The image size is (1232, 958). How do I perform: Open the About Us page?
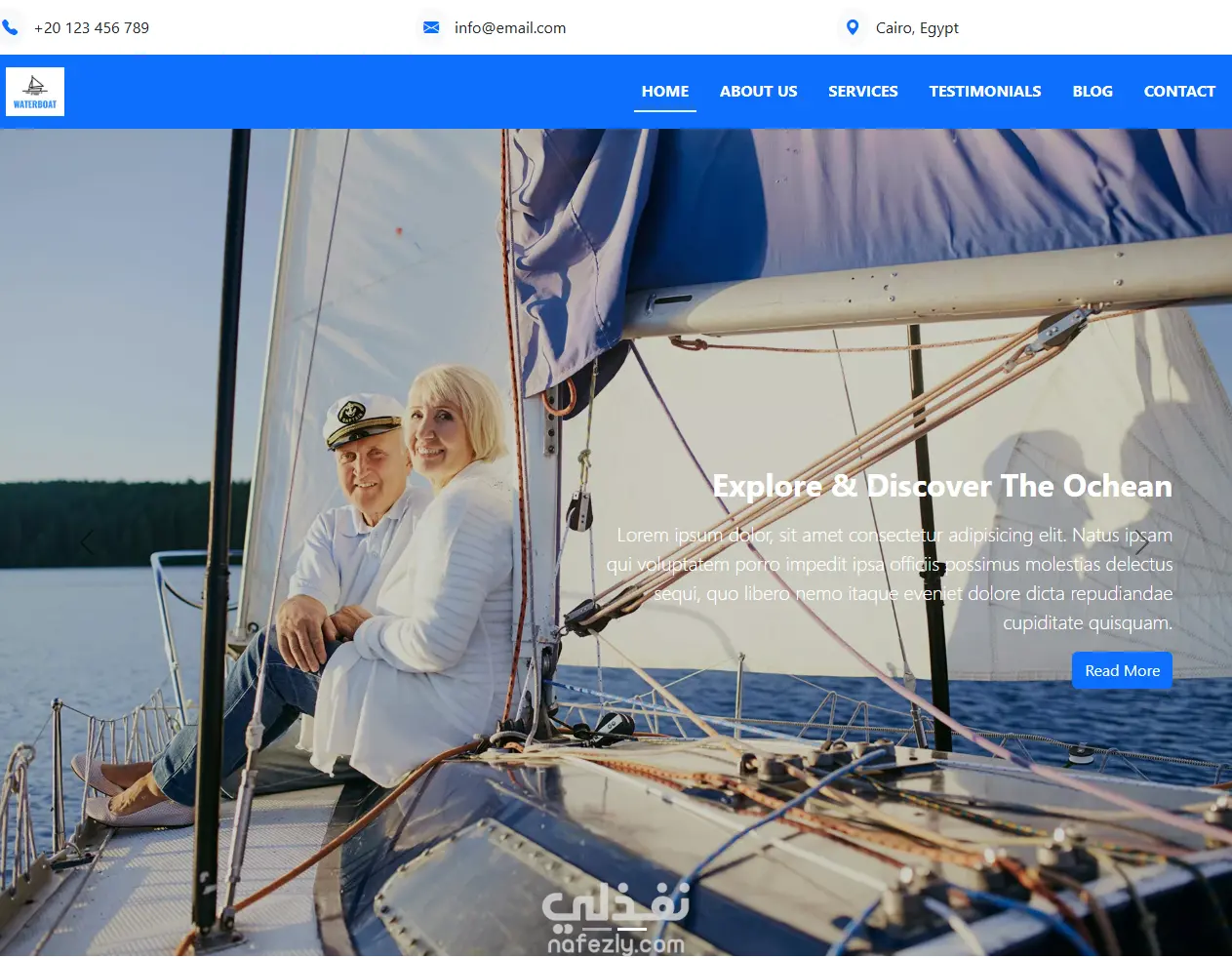(759, 91)
